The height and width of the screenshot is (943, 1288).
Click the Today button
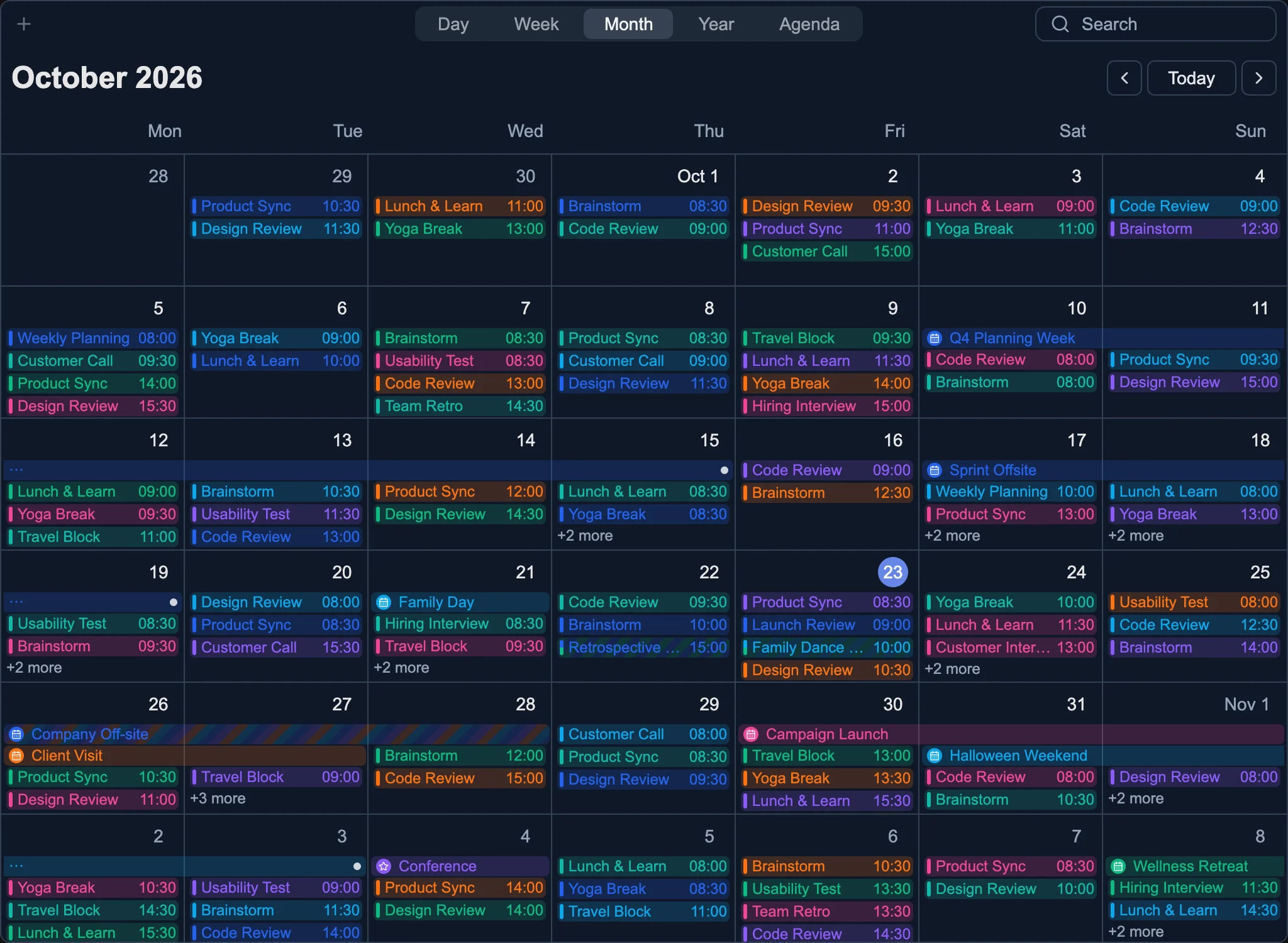(1191, 78)
